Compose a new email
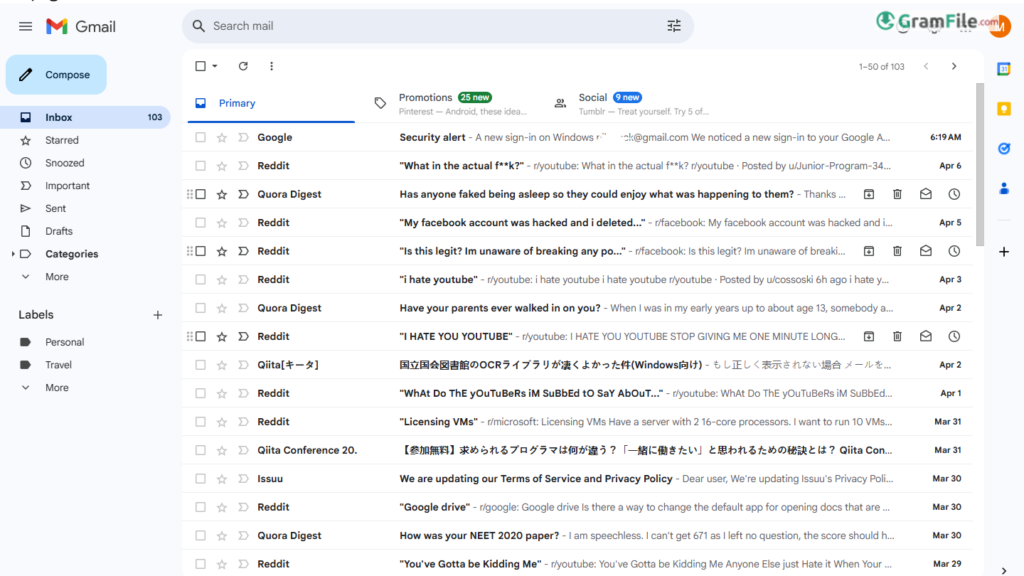1024x576 pixels. (56, 74)
